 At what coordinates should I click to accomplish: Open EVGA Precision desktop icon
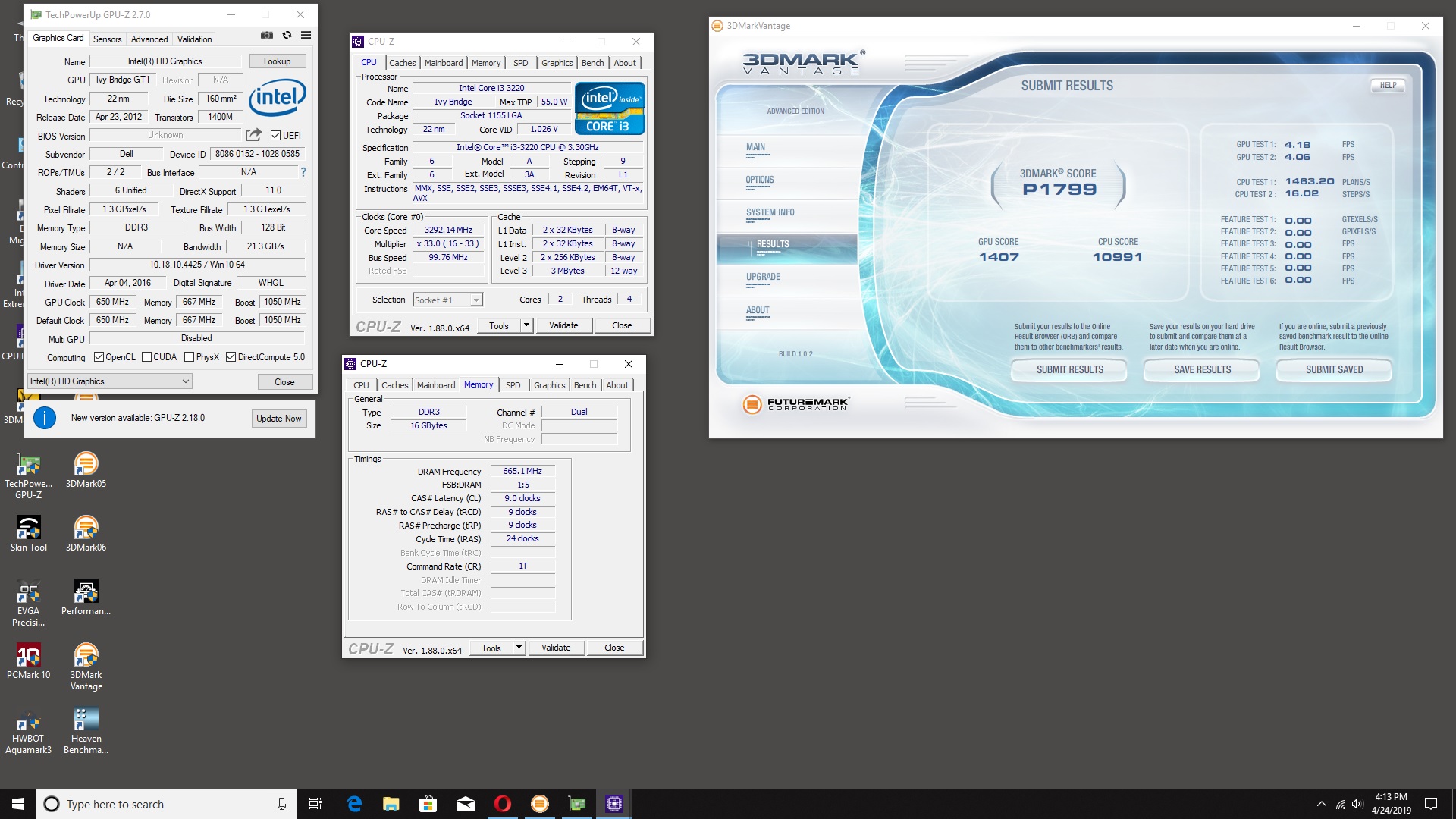click(28, 603)
